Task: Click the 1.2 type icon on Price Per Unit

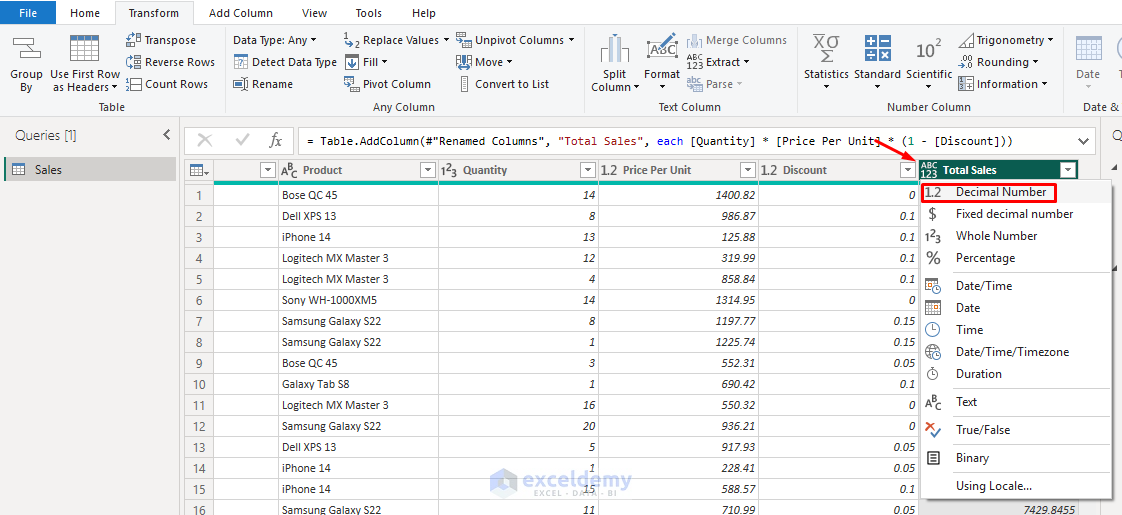Action: (x=609, y=170)
